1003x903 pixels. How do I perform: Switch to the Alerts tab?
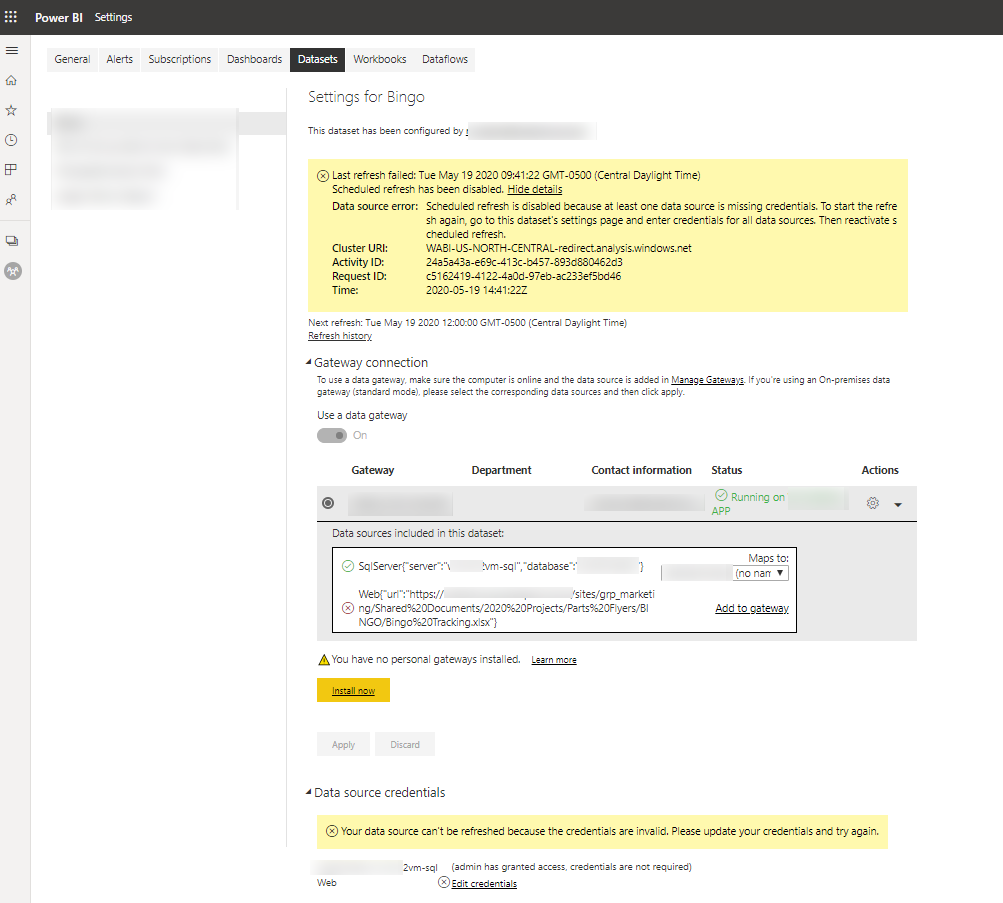(120, 59)
